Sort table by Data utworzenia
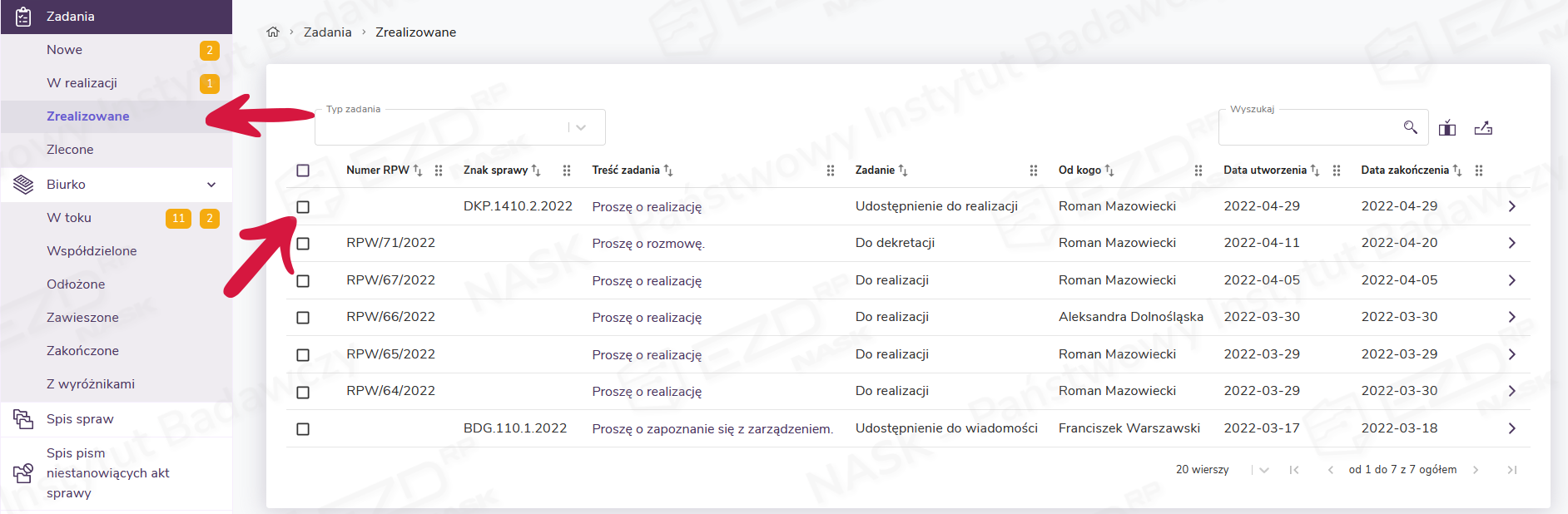The width and height of the screenshot is (1568, 514). pyautogui.click(x=1314, y=171)
